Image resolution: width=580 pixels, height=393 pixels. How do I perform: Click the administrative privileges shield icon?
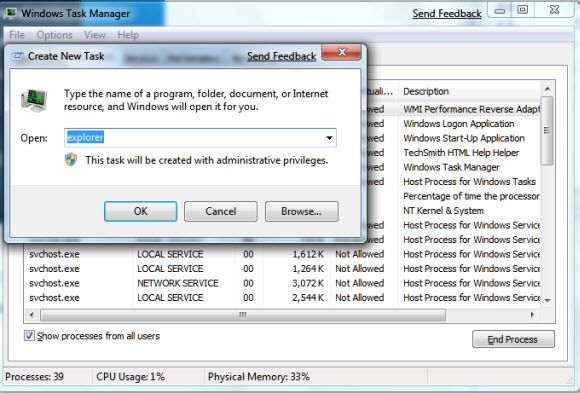71,160
